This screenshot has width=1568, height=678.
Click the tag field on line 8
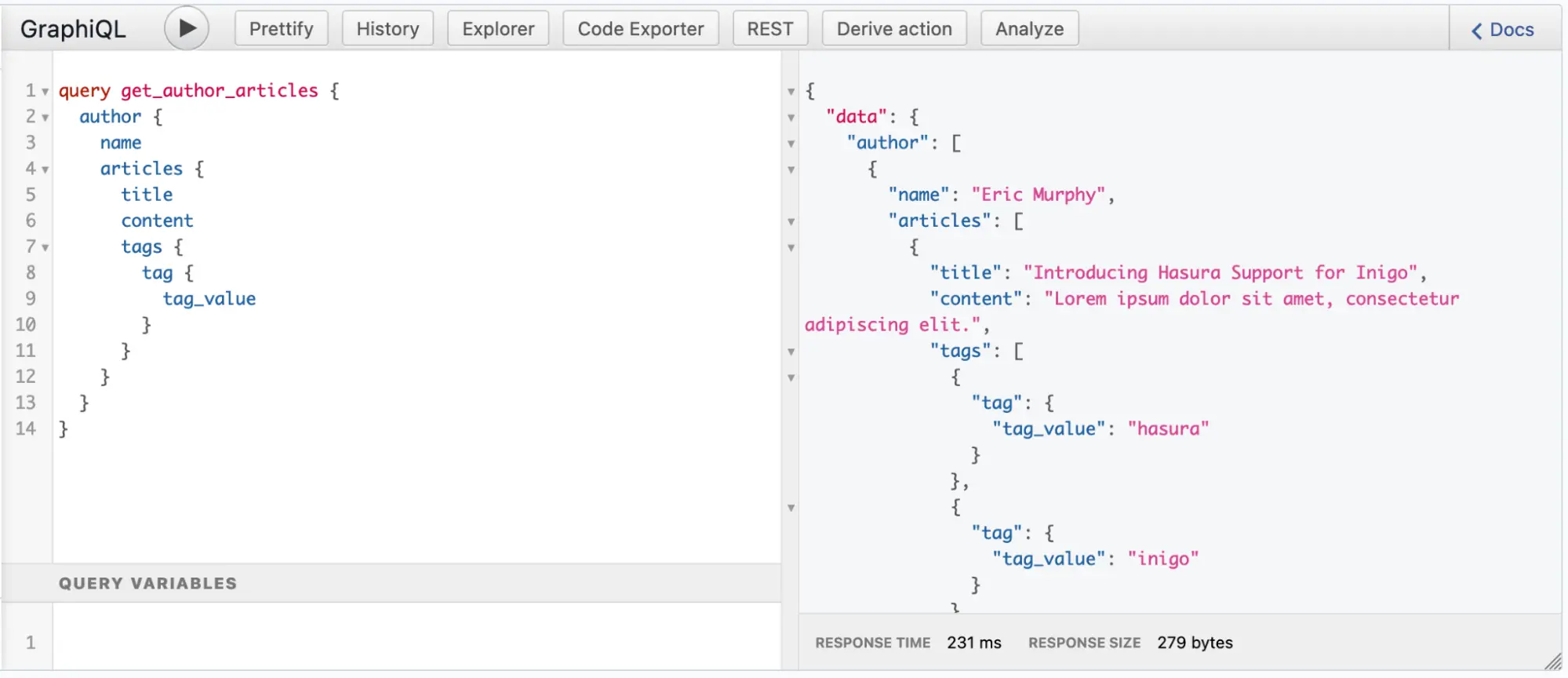click(x=157, y=273)
